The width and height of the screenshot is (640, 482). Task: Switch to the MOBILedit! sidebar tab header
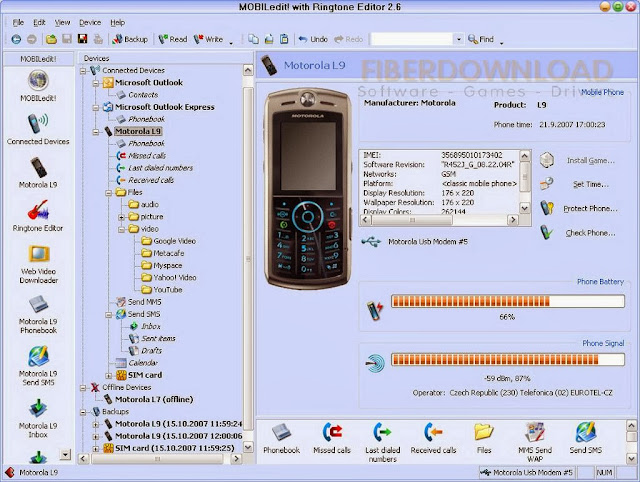pos(38,59)
